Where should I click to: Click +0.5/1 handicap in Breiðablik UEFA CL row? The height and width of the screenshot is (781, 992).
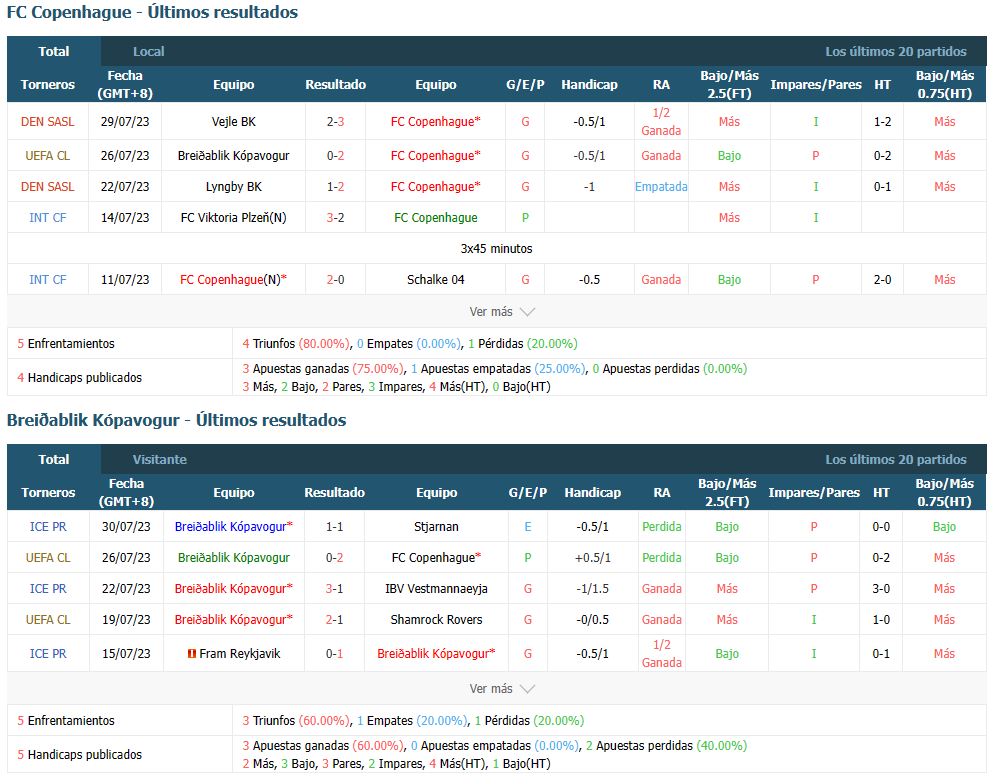tap(592, 558)
